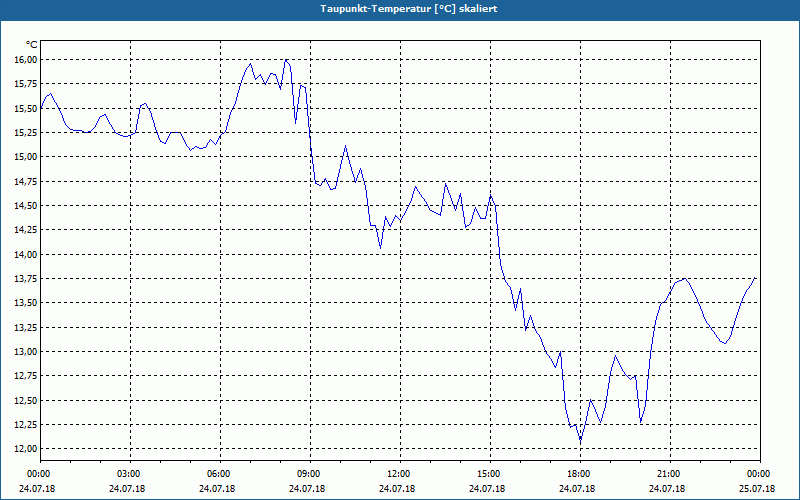Image resolution: width=800 pixels, height=500 pixels.
Task: Select the 09:00 time label
Action: click(x=310, y=474)
